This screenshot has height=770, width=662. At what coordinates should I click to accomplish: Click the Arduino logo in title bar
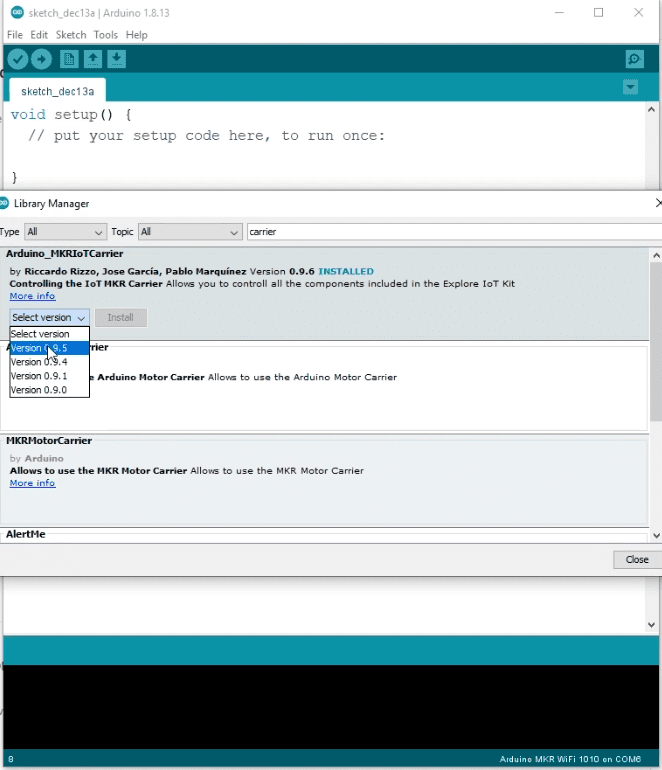point(17,12)
